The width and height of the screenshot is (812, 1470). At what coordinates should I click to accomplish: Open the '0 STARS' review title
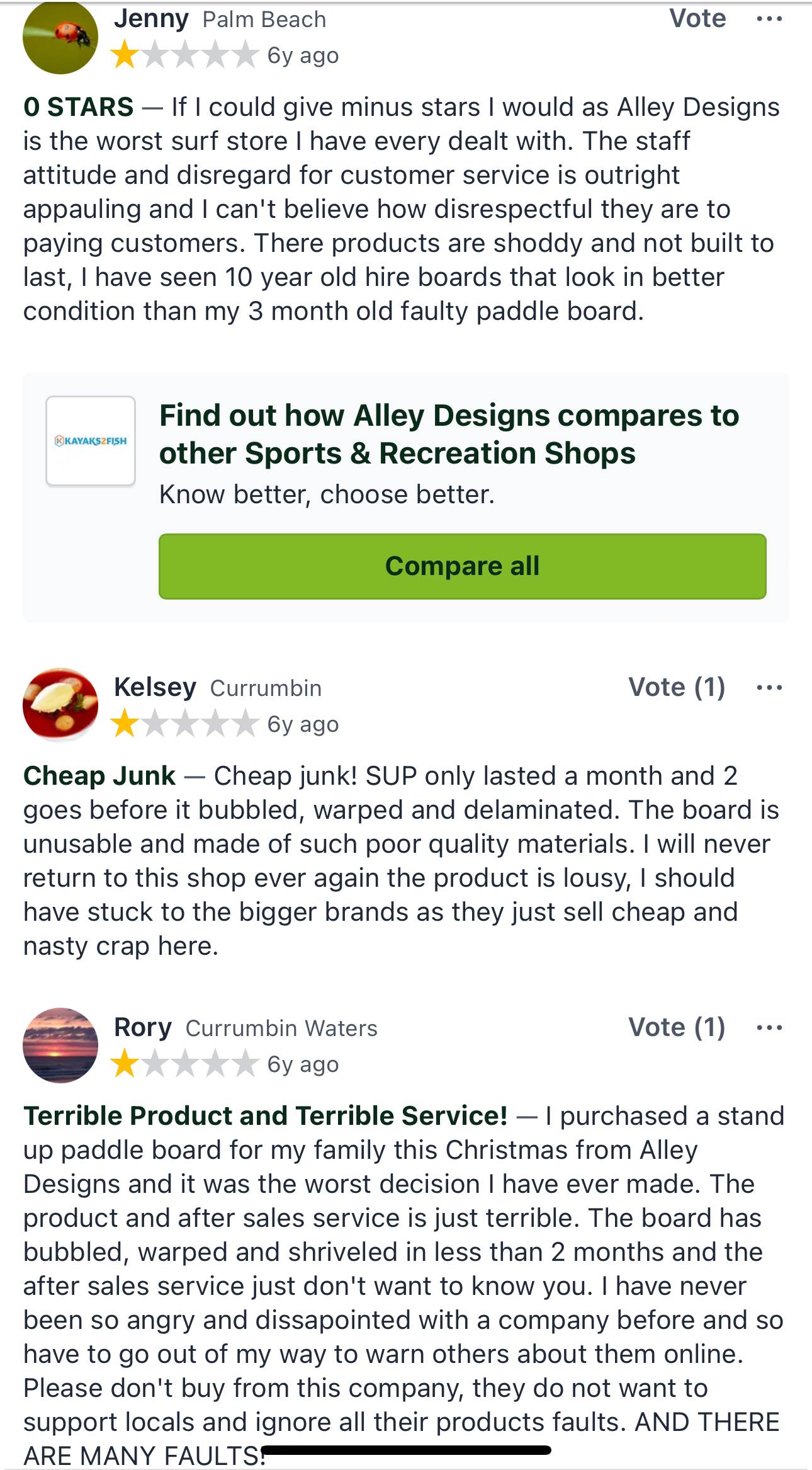(79, 107)
